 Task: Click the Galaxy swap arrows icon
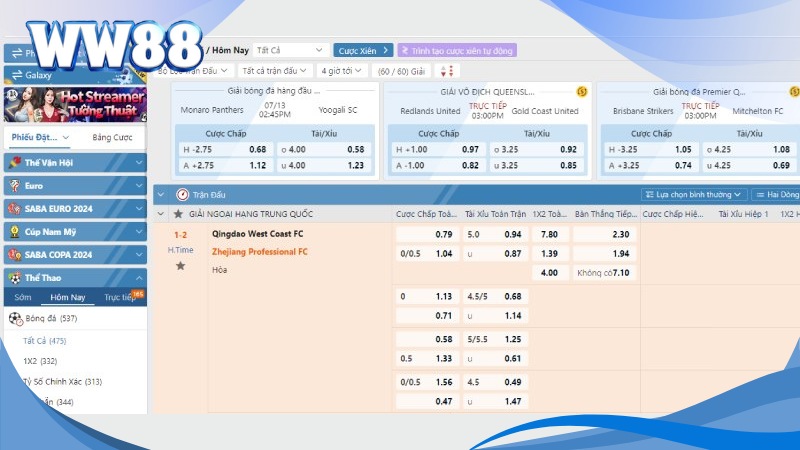[x=15, y=75]
